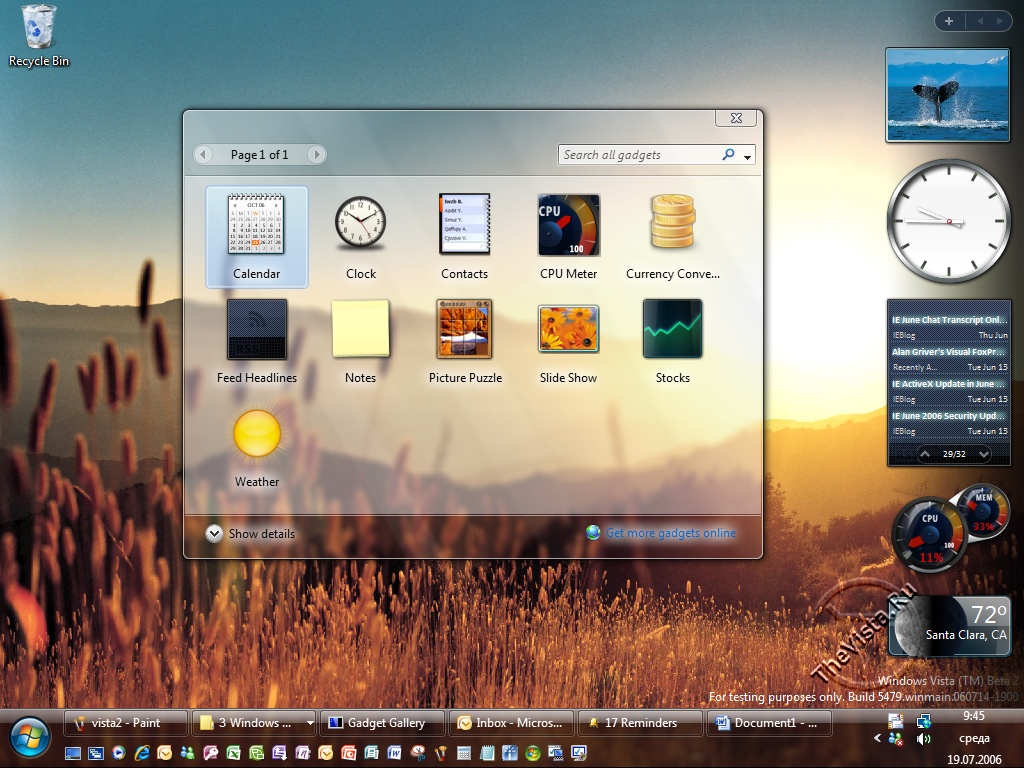Click the sidebar add gadget plus button

[x=948, y=21]
